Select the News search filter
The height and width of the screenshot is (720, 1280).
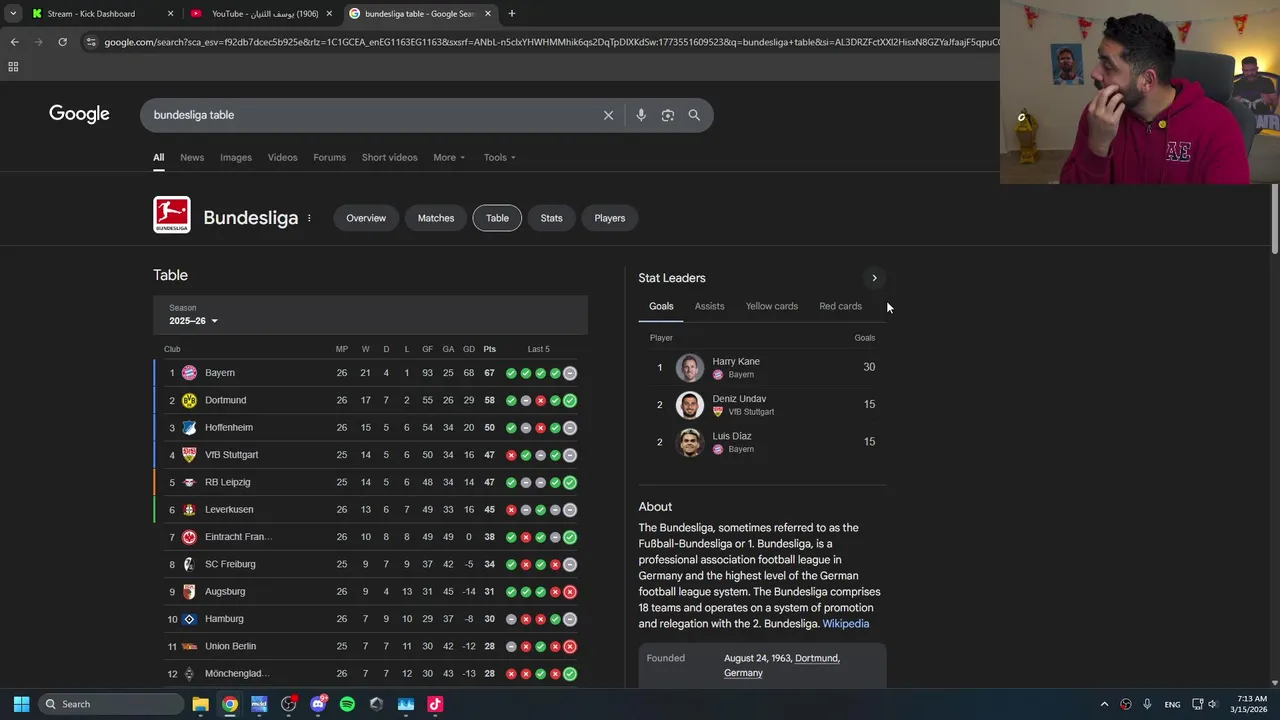192,157
